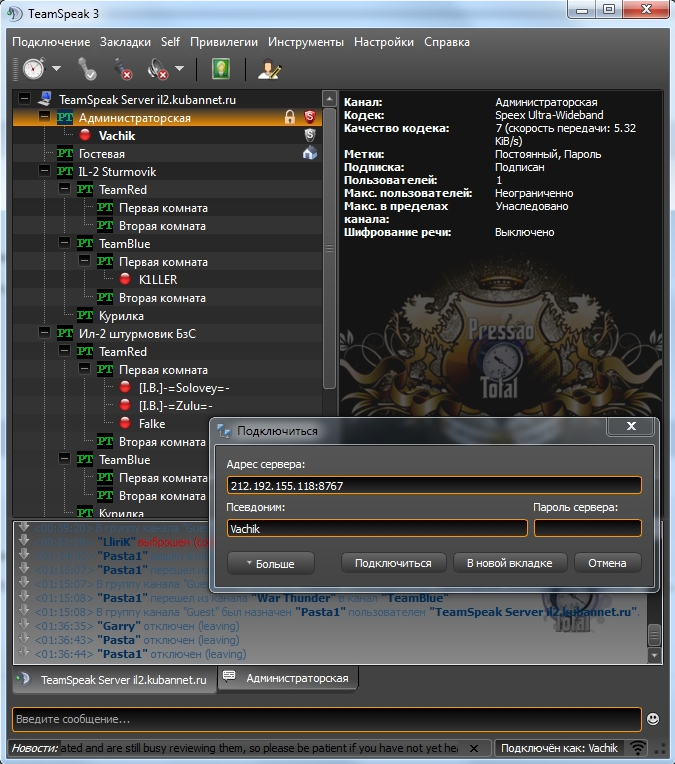Screen dimensions: 675x764
Task: Click the away status clock icon
Action: (33, 69)
